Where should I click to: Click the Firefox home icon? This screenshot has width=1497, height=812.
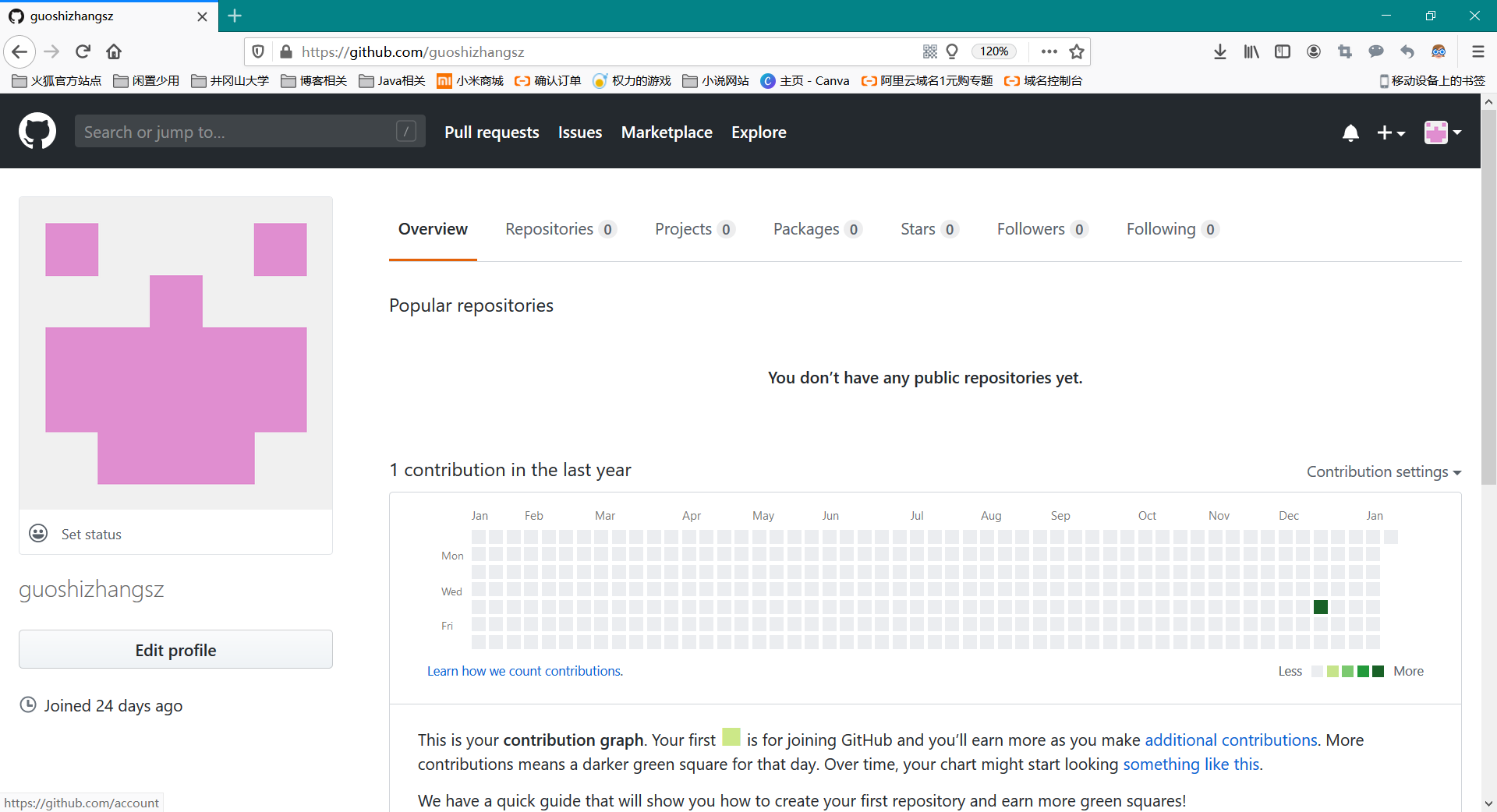tap(114, 51)
